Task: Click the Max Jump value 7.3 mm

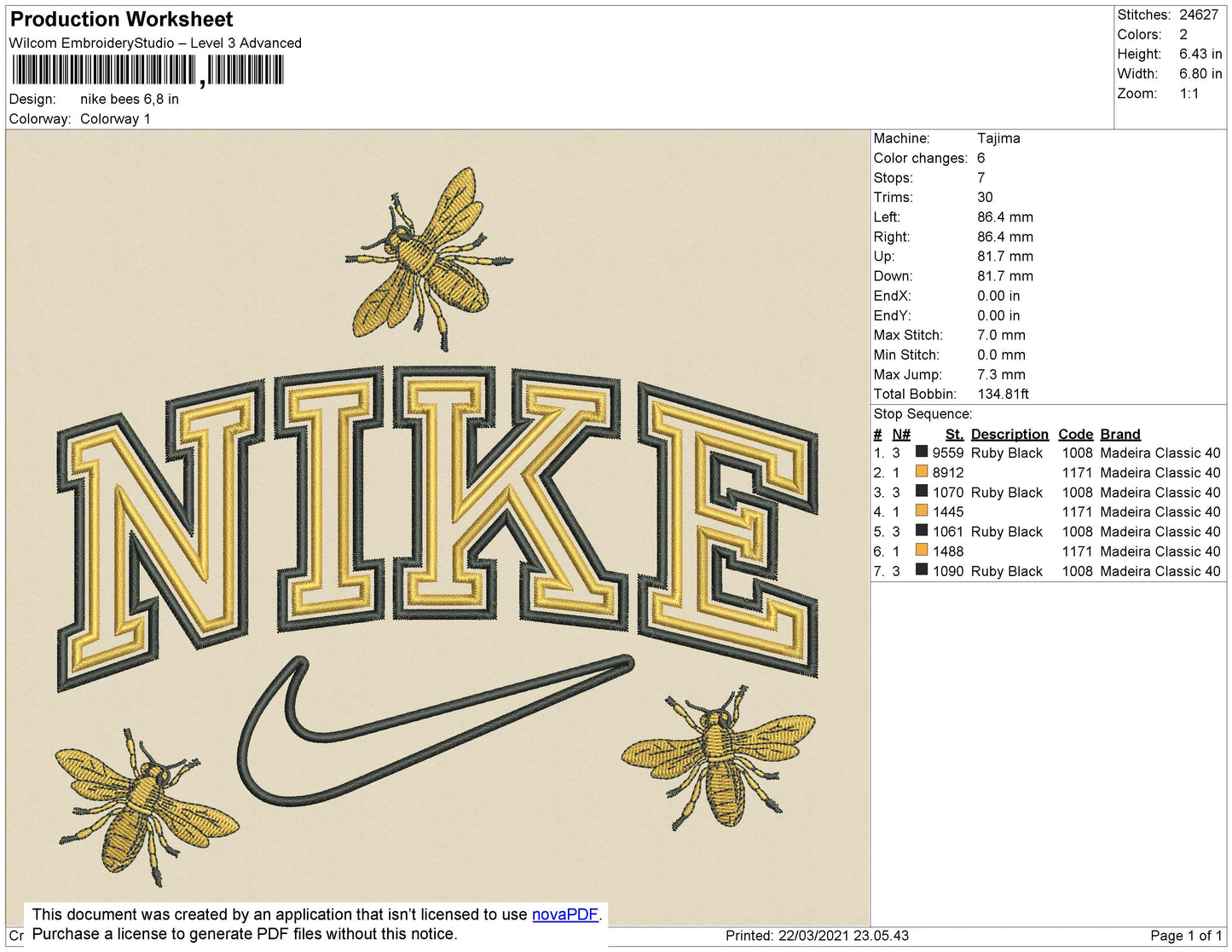Action: pyautogui.click(x=1001, y=375)
